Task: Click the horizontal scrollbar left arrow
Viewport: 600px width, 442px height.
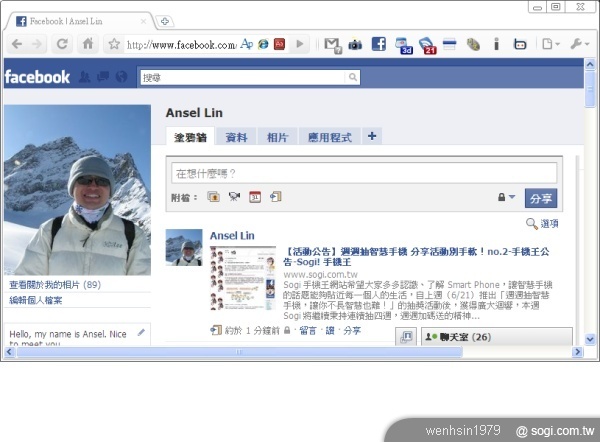Action: [x=10, y=352]
